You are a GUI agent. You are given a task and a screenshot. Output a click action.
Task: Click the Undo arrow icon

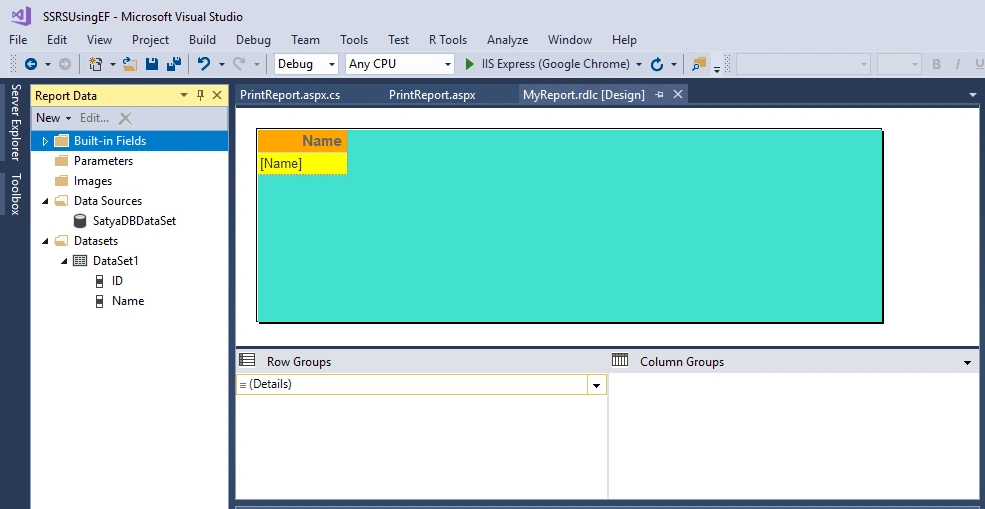(x=204, y=64)
